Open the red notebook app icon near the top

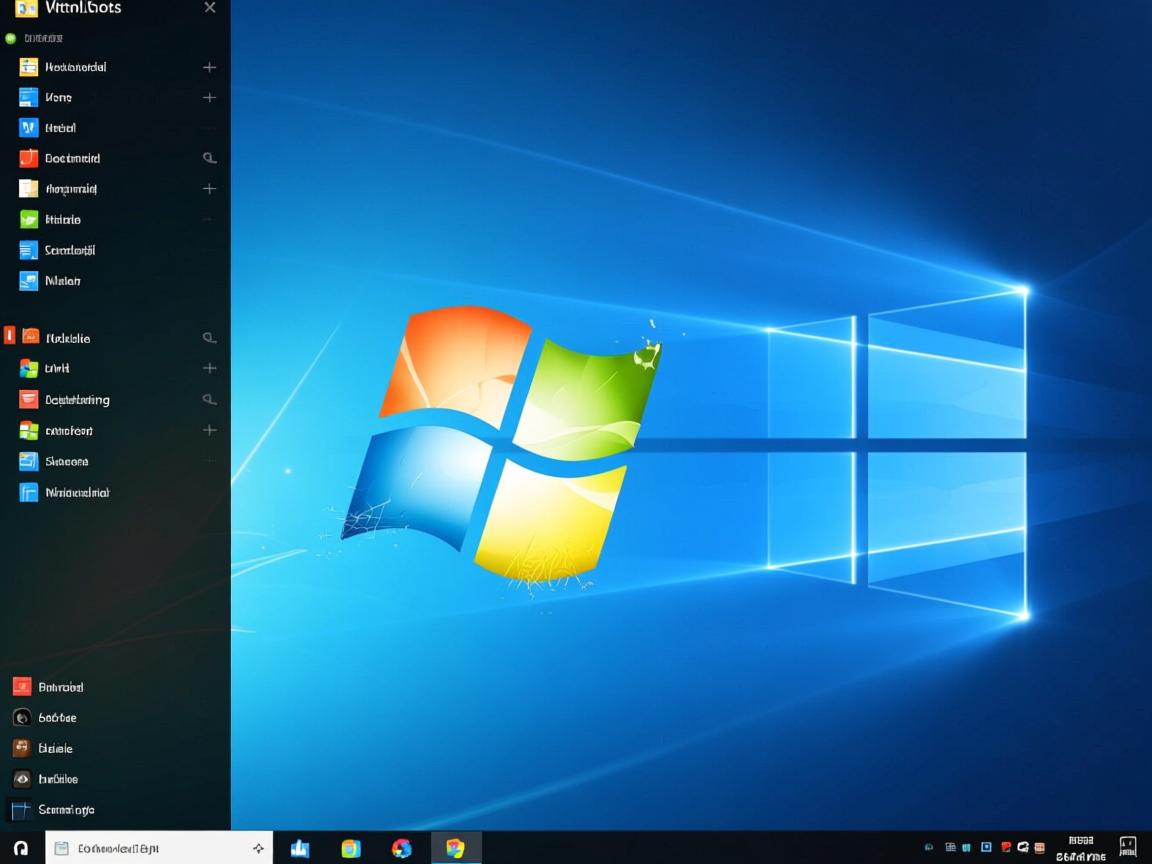27,158
